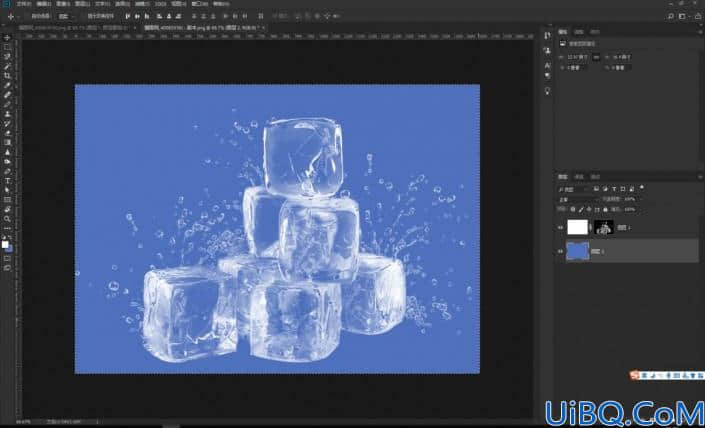Open the Edit Toolbar three-dots button
Viewport: 705px width, 428px height.
point(7,228)
